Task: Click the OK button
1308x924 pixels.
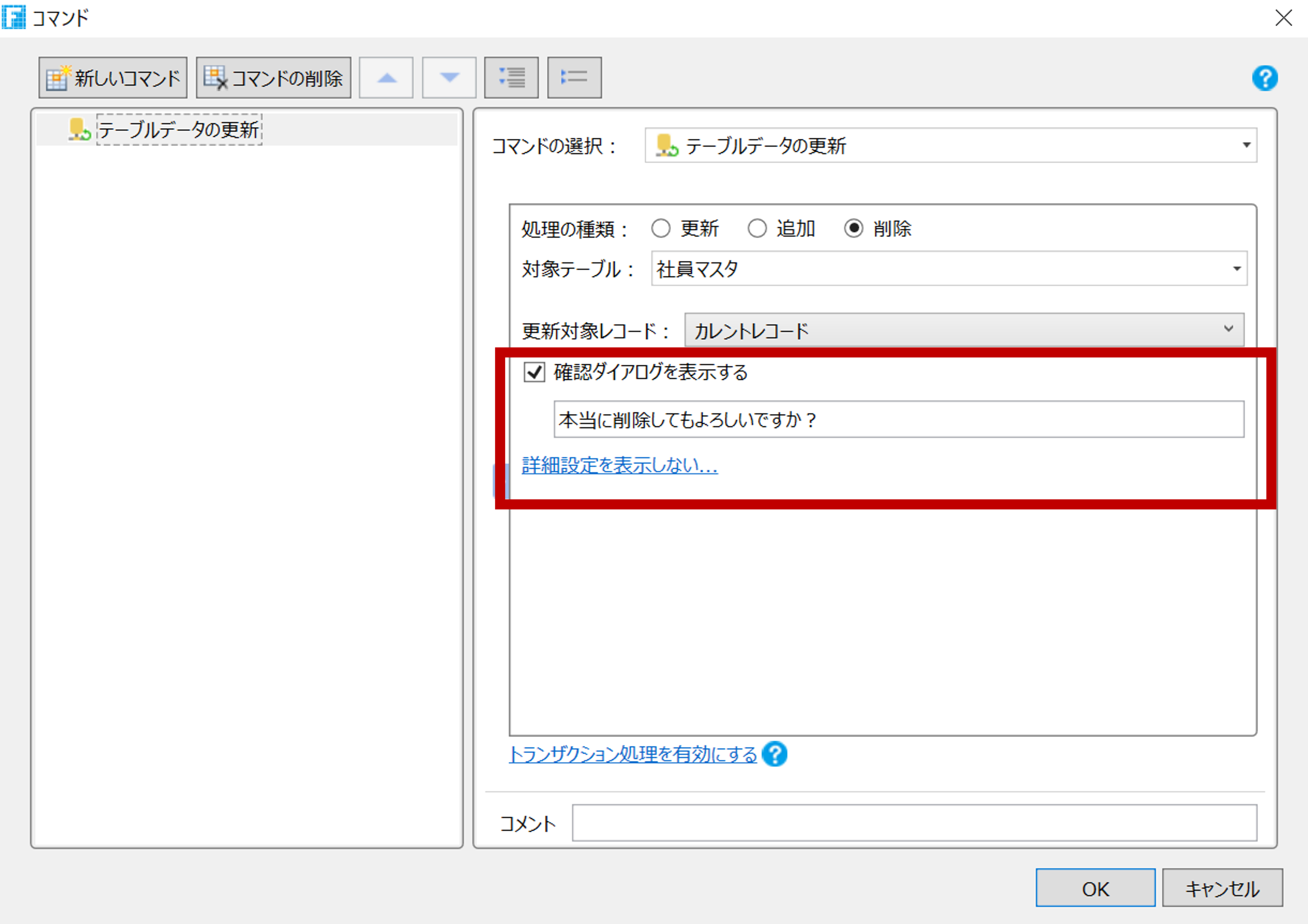Action: (x=1094, y=888)
